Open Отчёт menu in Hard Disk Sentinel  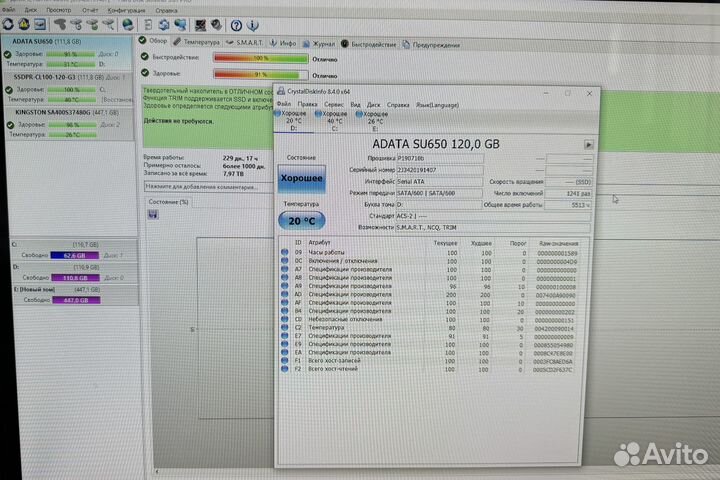click(x=90, y=10)
